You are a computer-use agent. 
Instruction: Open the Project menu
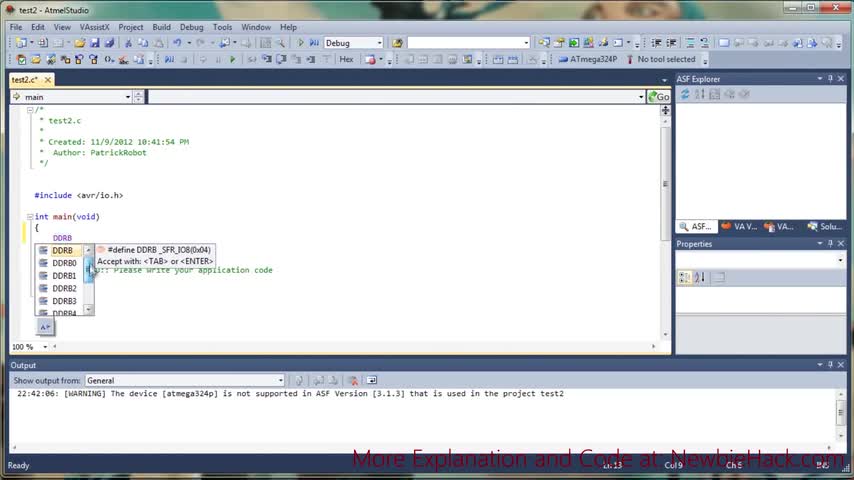[131, 27]
